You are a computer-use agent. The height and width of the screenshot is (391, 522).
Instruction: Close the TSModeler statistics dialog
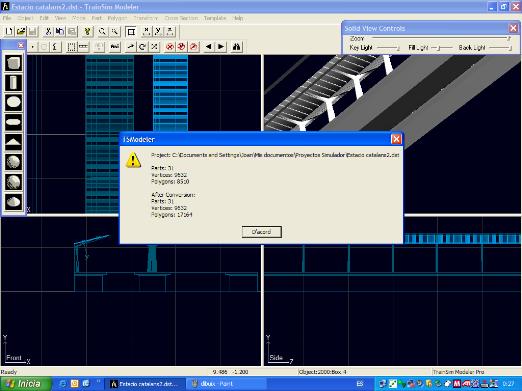tap(396, 139)
